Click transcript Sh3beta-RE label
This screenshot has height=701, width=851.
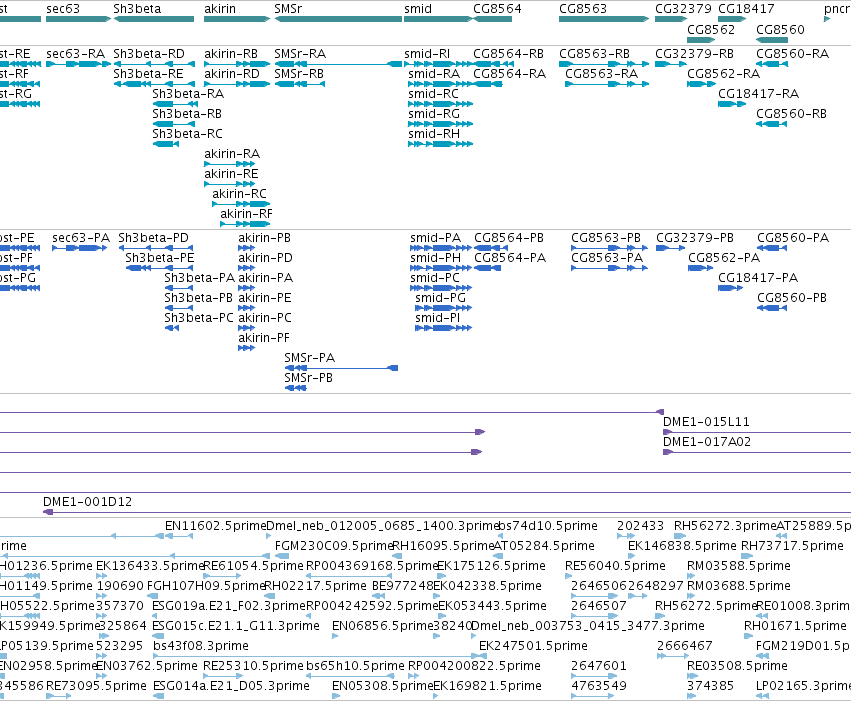click(x=148, y=74)
